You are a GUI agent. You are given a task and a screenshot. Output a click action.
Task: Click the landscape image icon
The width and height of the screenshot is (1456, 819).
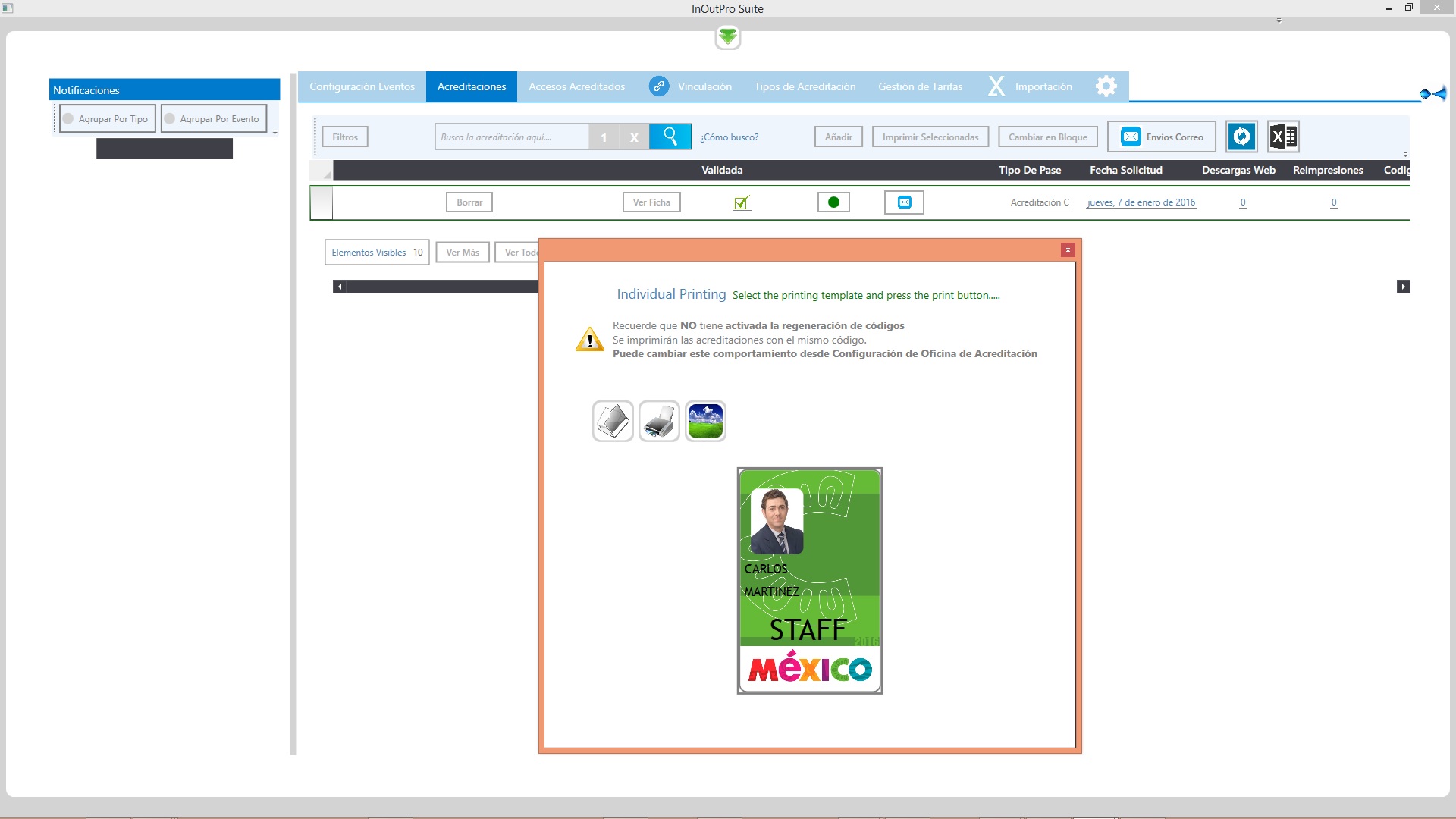coord(705,421)
